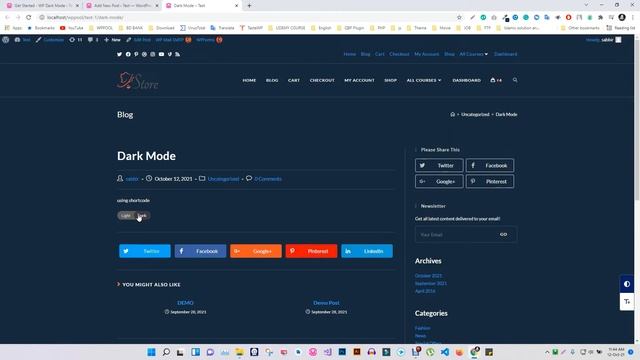Open the floating font size button
The width and height of the screenshot is (640, 360).
coord(627,302)
